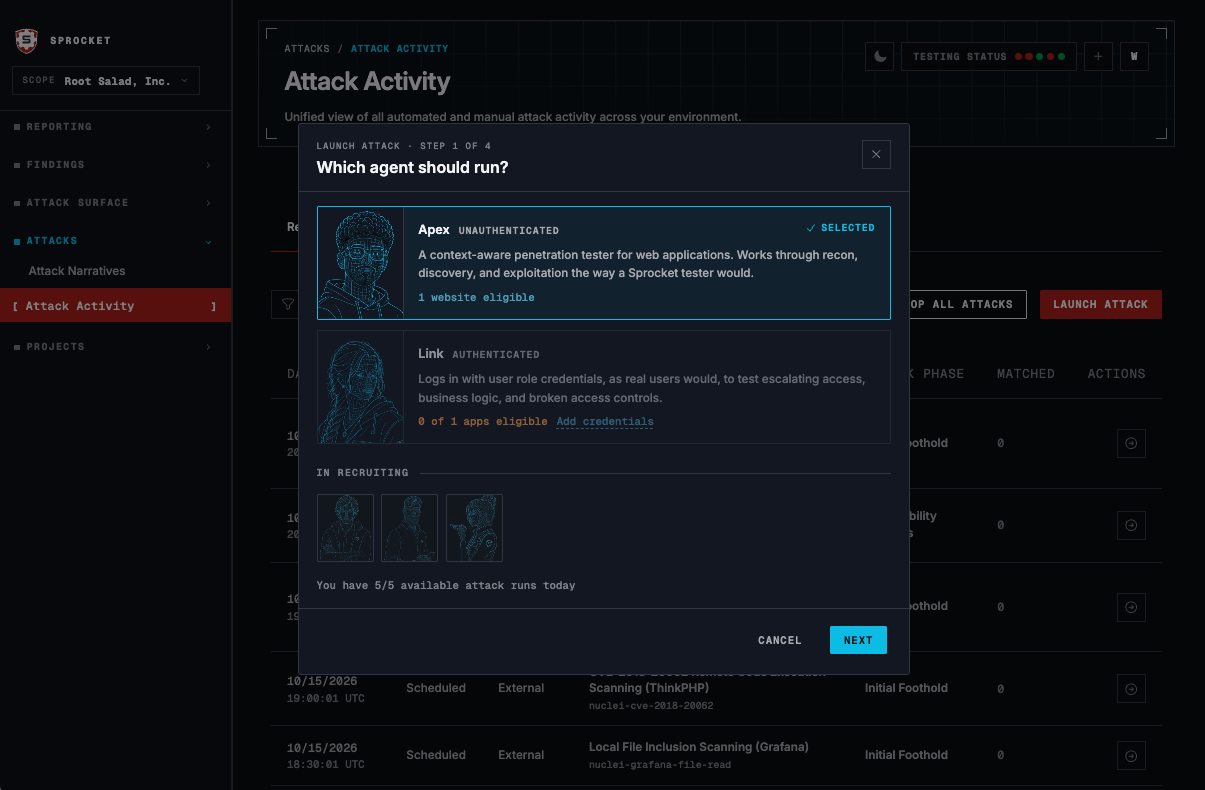Collapse the Attacks sidebar section
This screenshot has height=790, width=1205.
coord(115,241)
